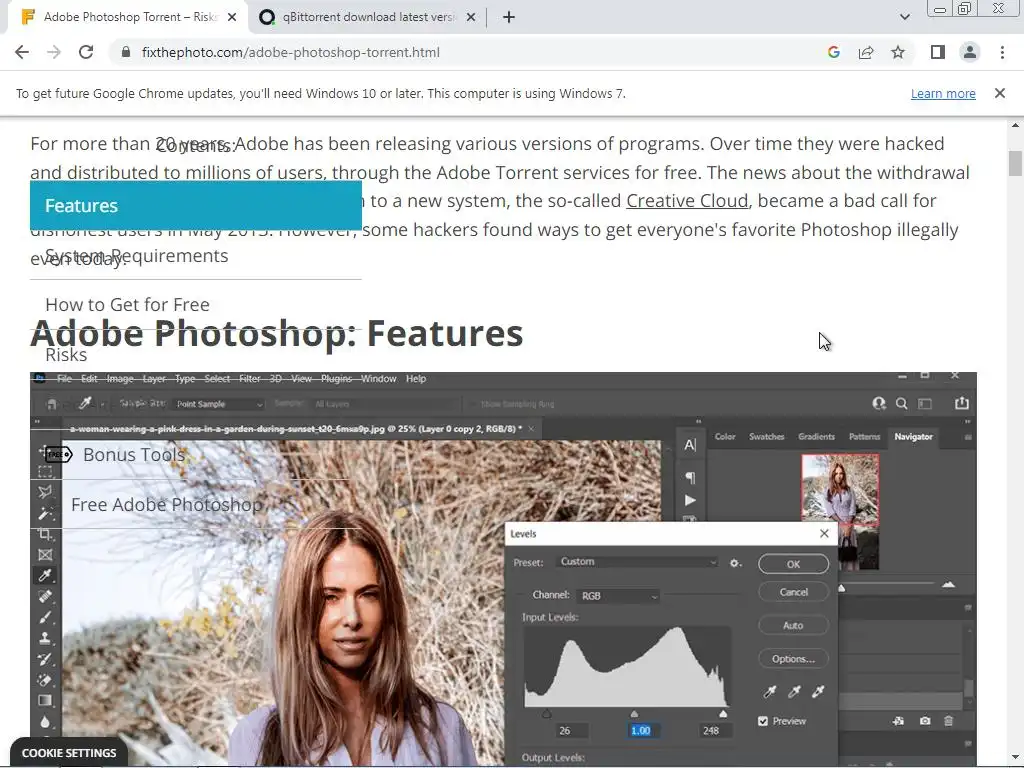Select the Brush tool

(x=45, y=617)
